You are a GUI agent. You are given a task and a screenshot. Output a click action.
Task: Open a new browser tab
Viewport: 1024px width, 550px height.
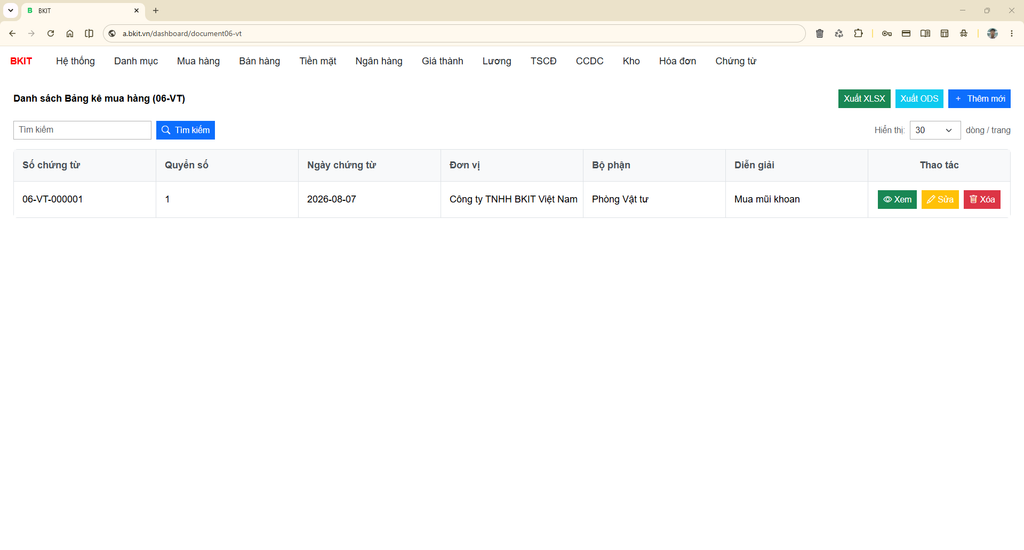(155, 10)
